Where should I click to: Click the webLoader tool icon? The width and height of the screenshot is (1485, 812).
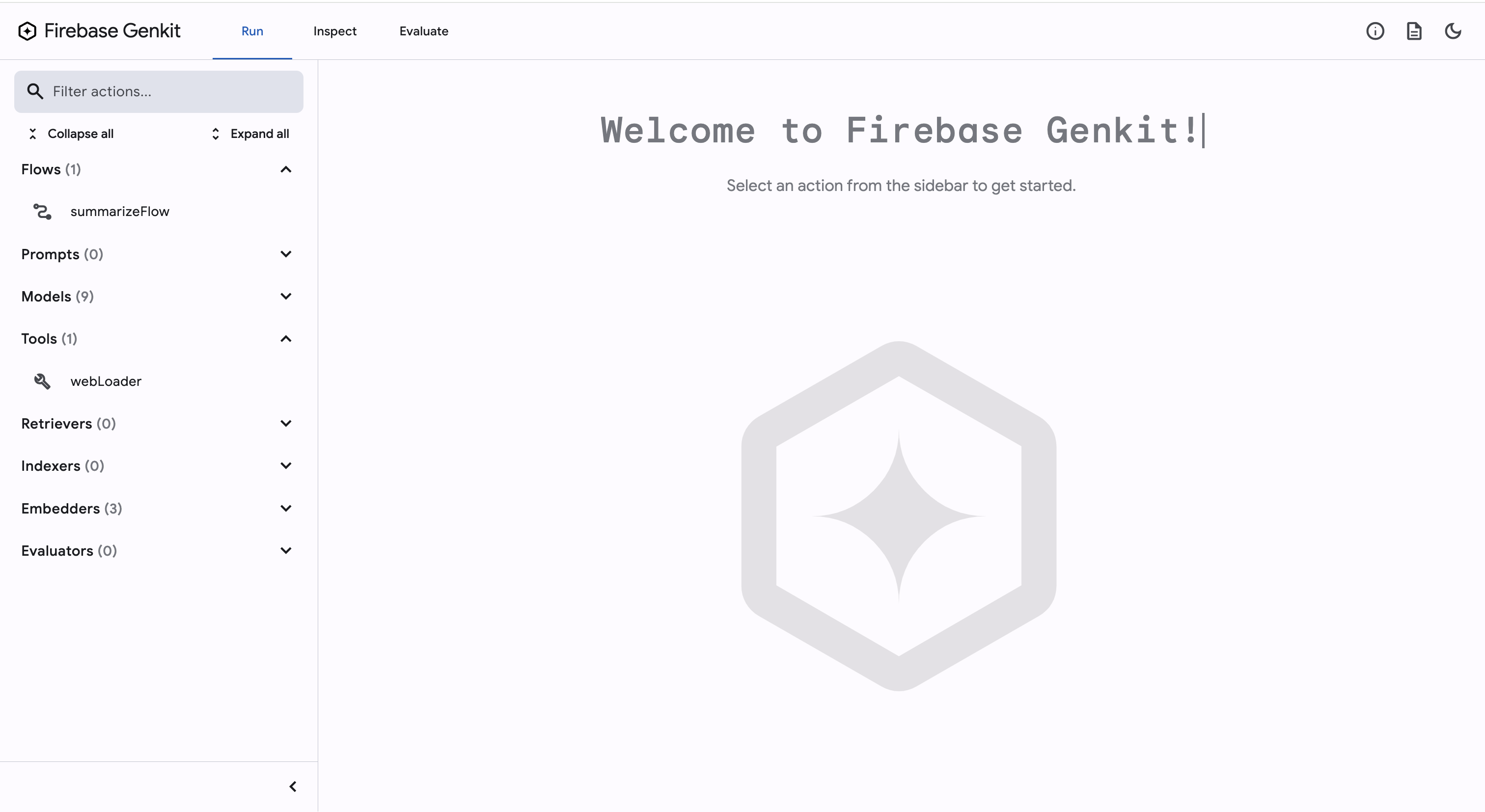tap(42, 381)
